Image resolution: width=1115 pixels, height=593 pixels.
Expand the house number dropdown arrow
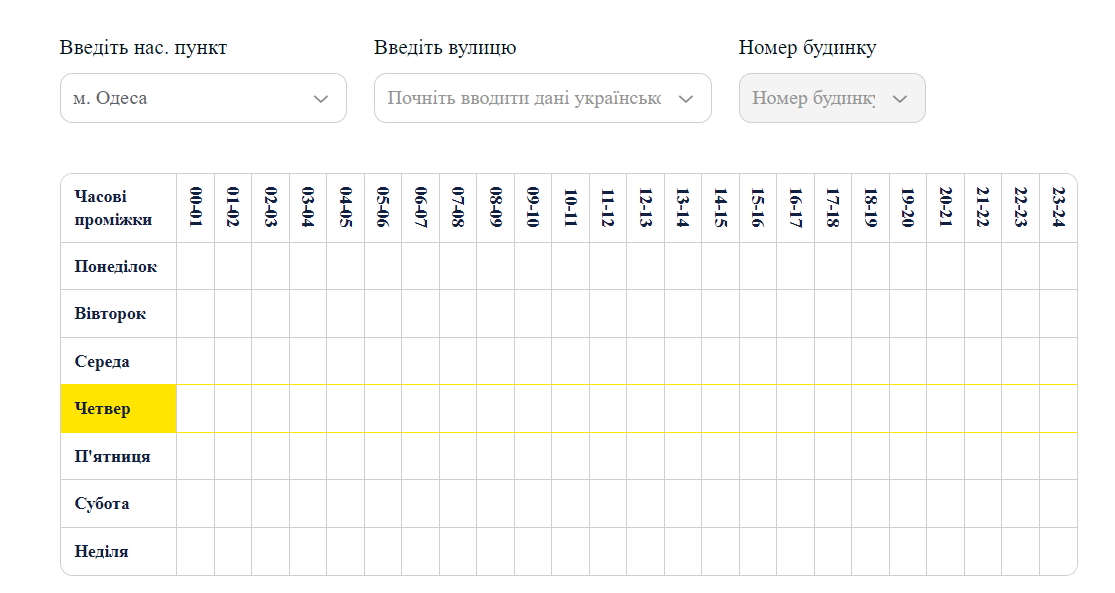click(899, 99)
